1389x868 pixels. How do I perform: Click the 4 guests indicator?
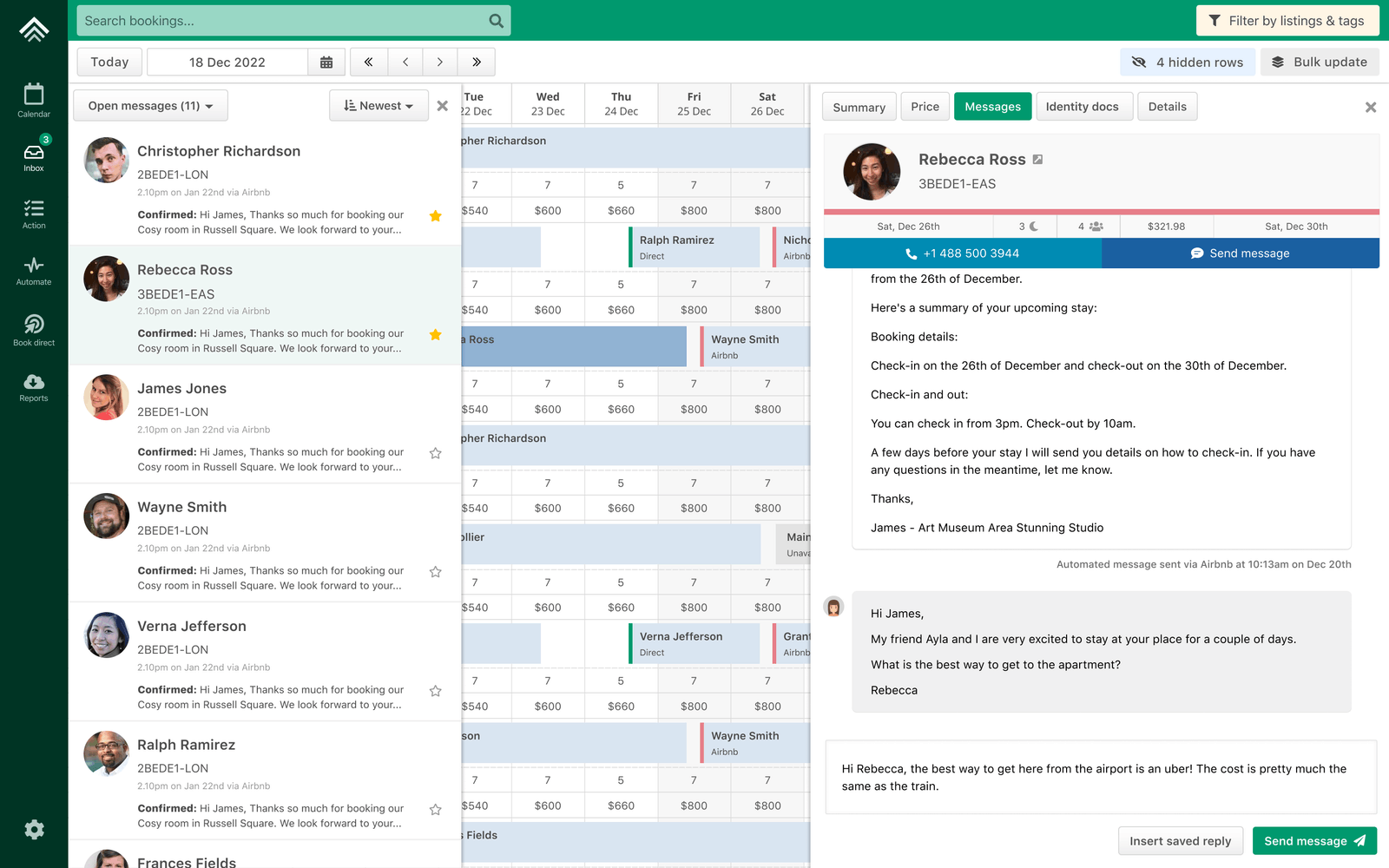click(x=1090, y=227)
